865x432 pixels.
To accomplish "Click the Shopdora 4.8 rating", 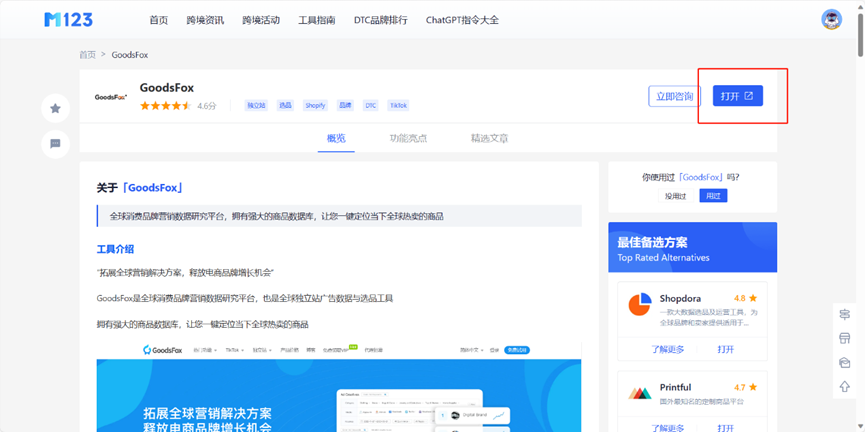I will pyautogui.click(x=745, y=298).
